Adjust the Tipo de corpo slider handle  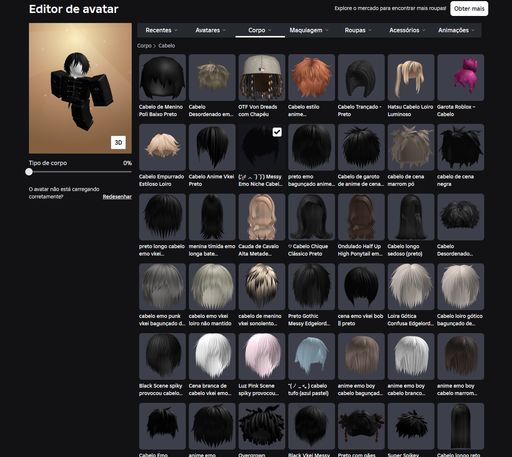tap(29, 172)
